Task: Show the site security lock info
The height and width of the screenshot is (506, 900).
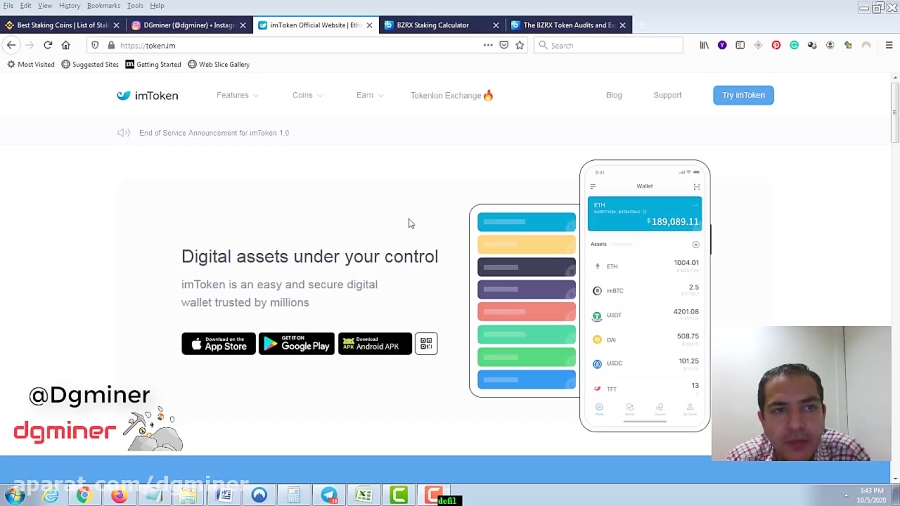Action: pyautogui.click(x=111, y=45)
